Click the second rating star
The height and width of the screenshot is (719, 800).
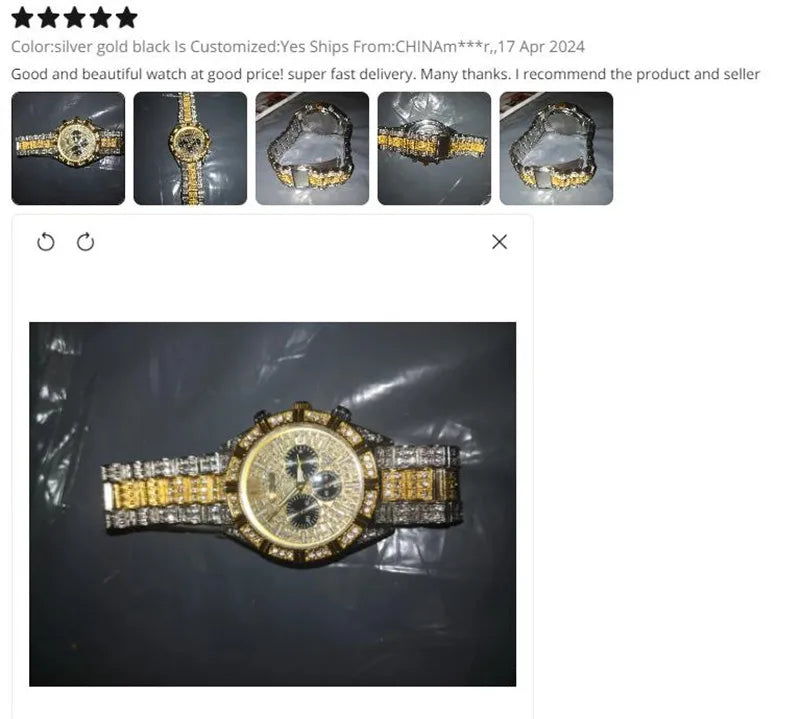[49, 17]
